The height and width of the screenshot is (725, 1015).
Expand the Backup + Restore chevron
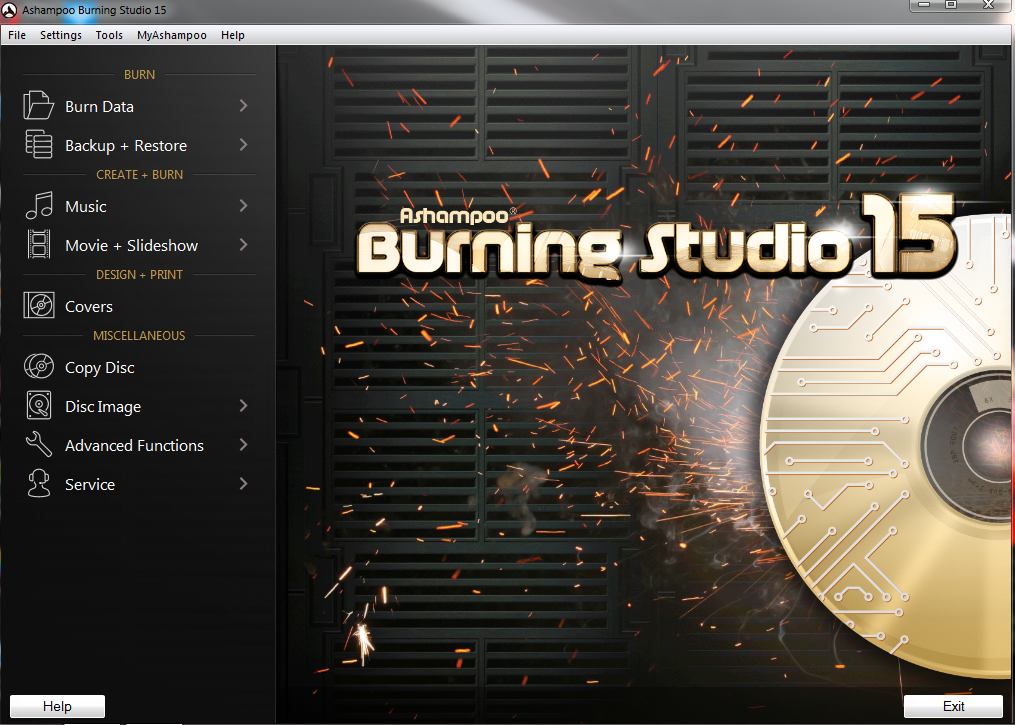point(243,144)
